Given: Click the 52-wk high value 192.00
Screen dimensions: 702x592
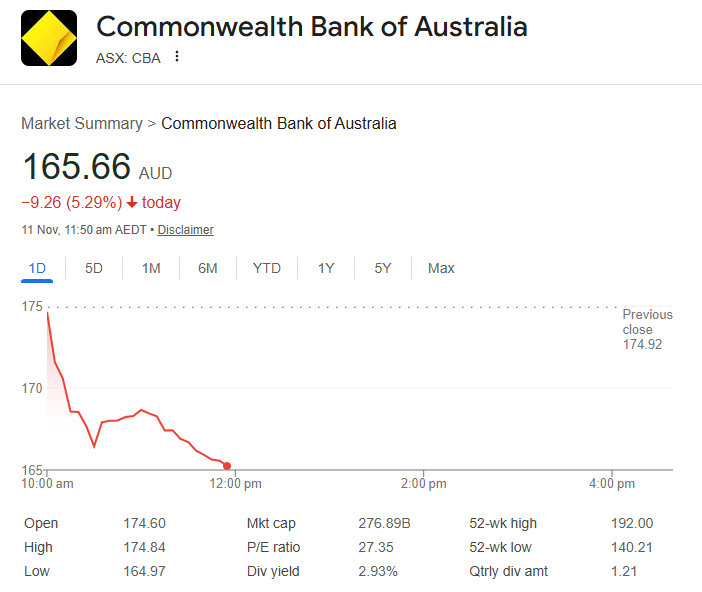Looking at the screenshot, I should (631, 523).
